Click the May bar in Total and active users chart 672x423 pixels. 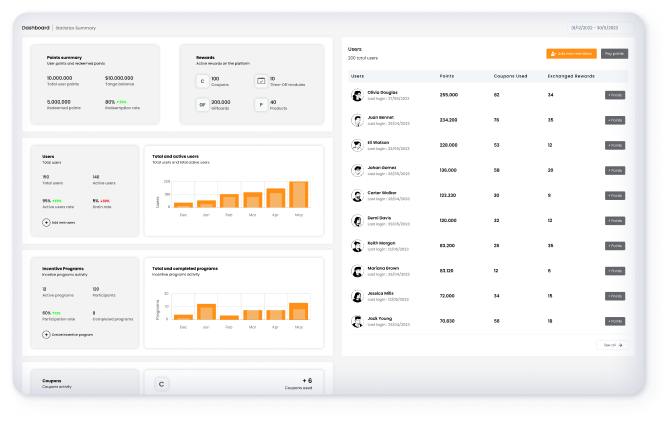298,194
